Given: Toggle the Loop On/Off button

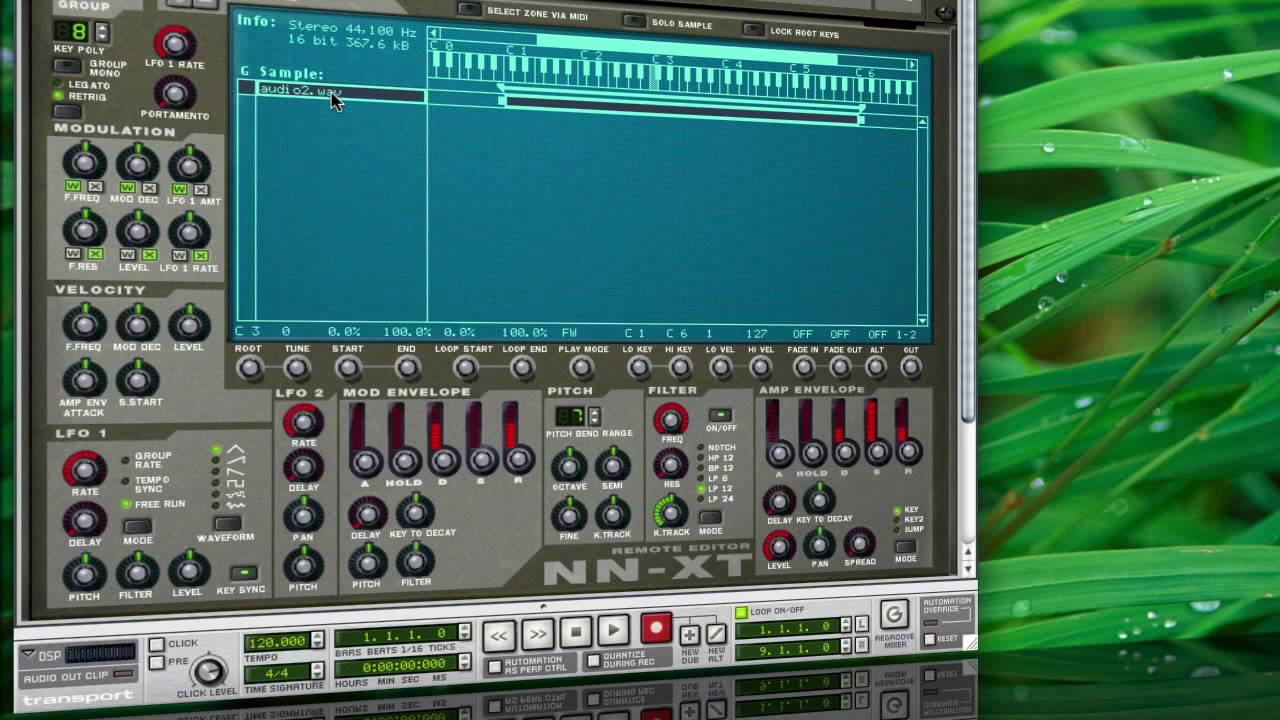Looking at the screenshot, I should (741, 612).
